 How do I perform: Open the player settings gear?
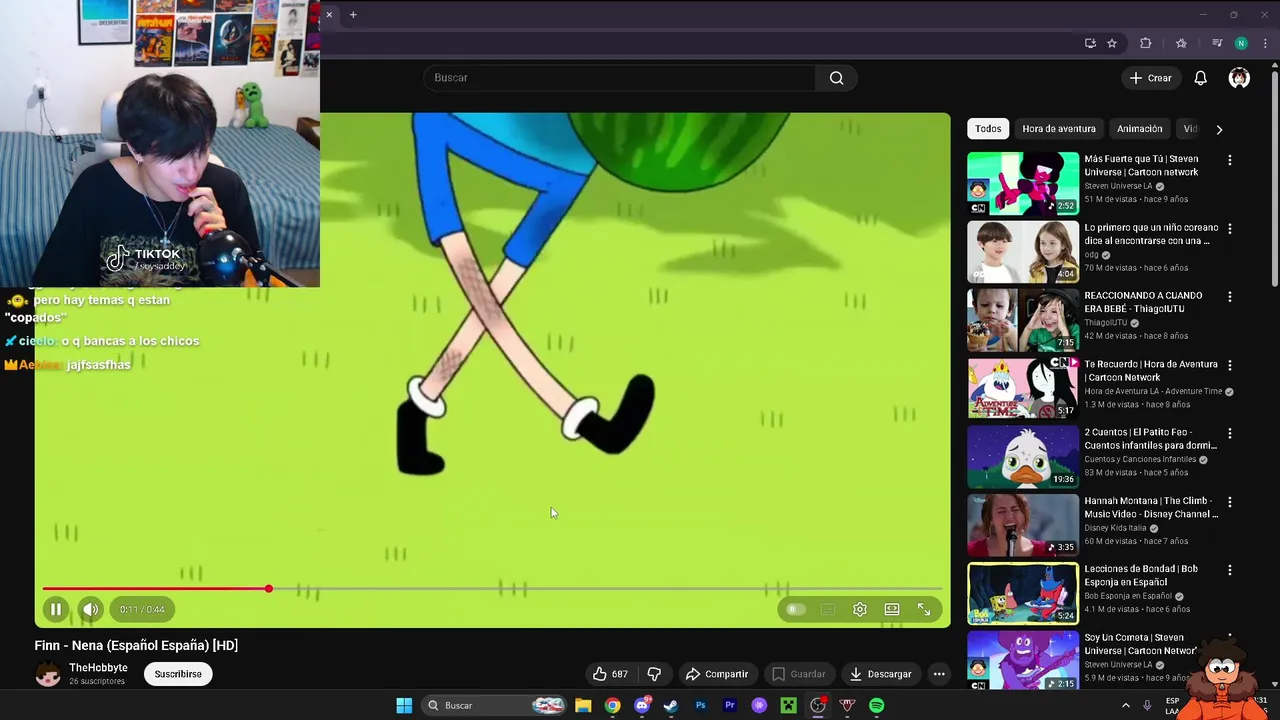(860, 609)
